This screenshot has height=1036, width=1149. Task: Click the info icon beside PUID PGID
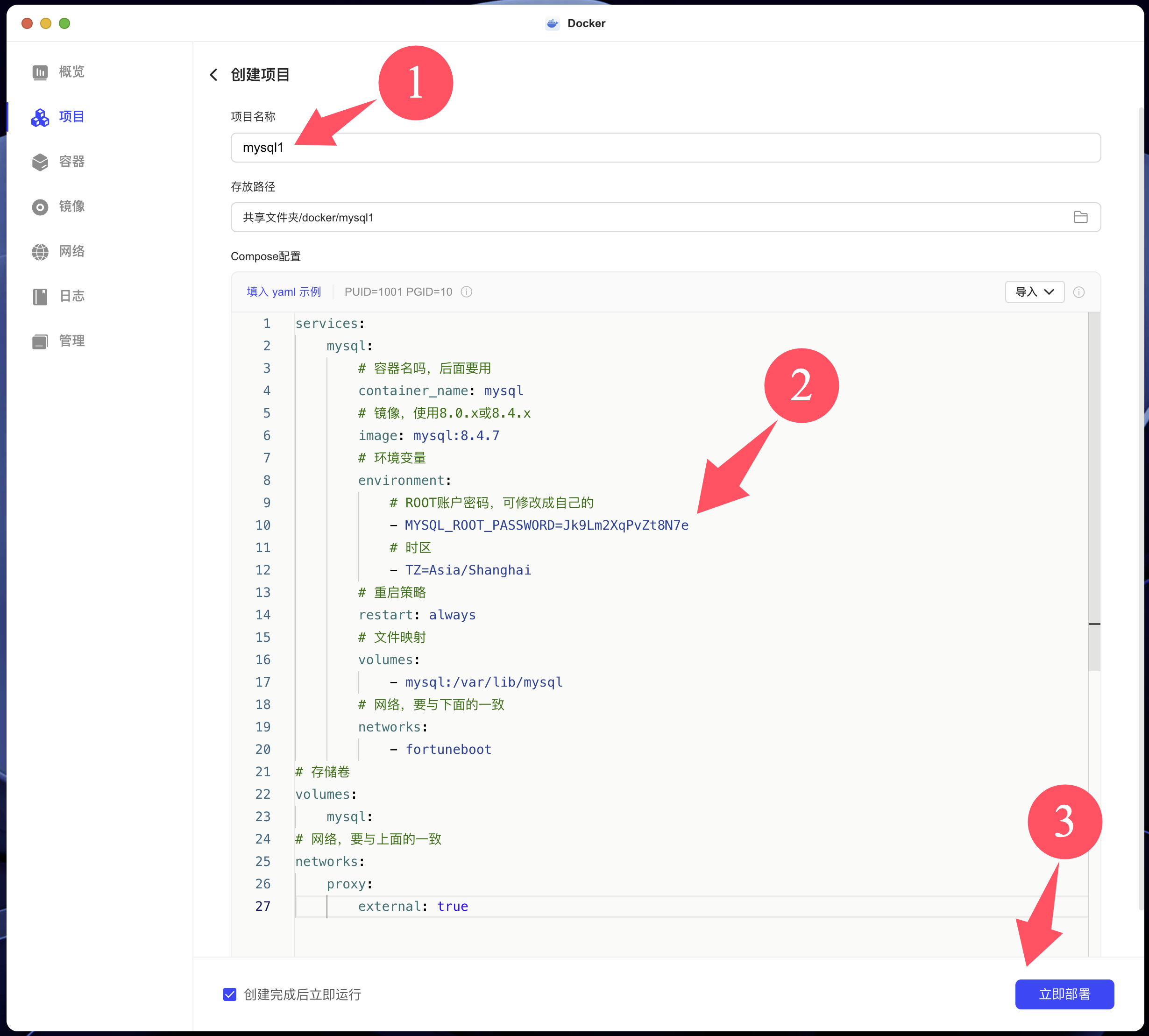coord(466,292)
